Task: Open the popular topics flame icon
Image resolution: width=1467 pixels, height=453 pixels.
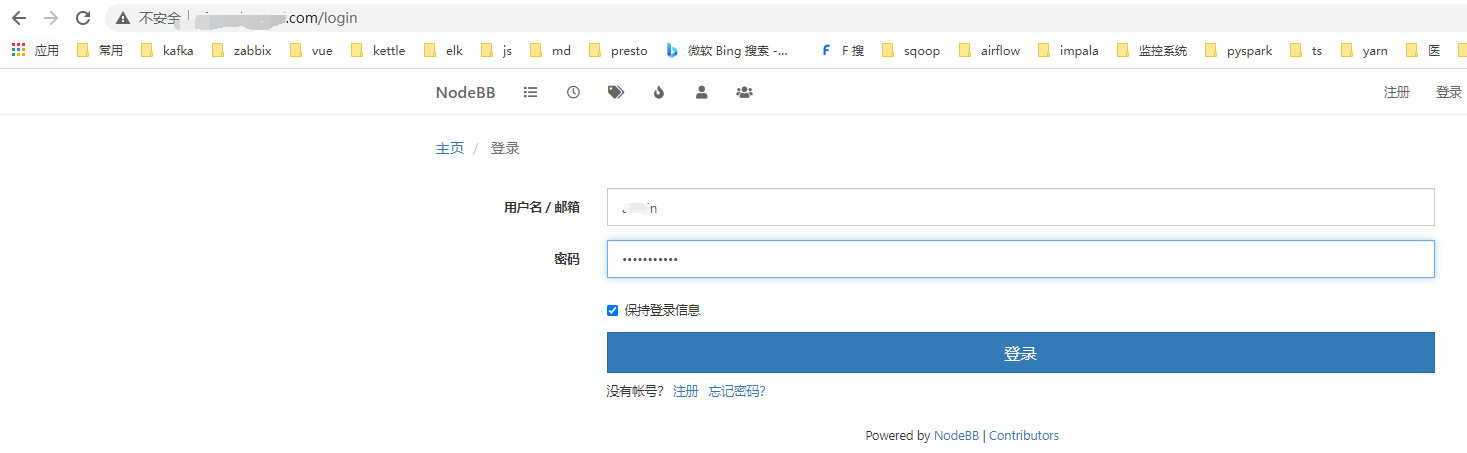Action: click(658, 92)
